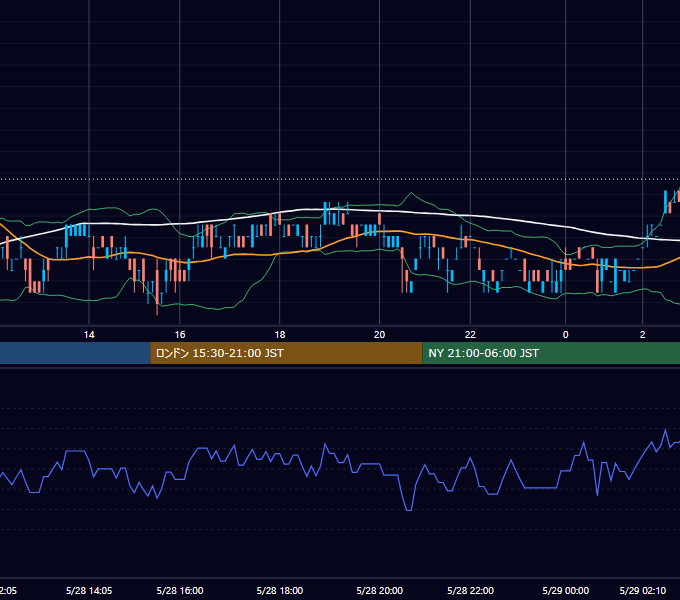
Task: Click the 20 hour axis label
Action: [379, 335]
